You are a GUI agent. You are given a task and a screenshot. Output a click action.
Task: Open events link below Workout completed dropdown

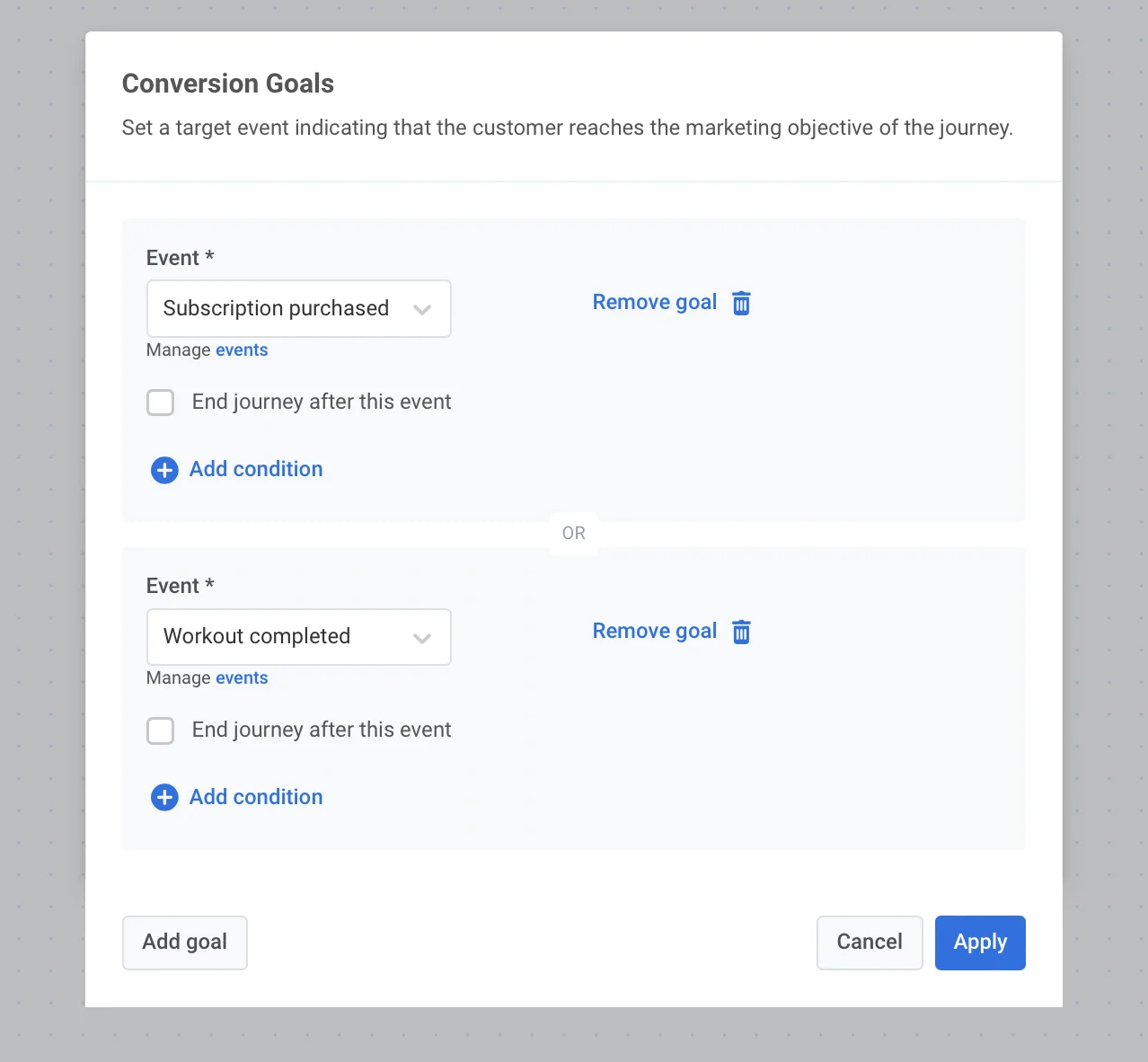(x=242, y=678)
